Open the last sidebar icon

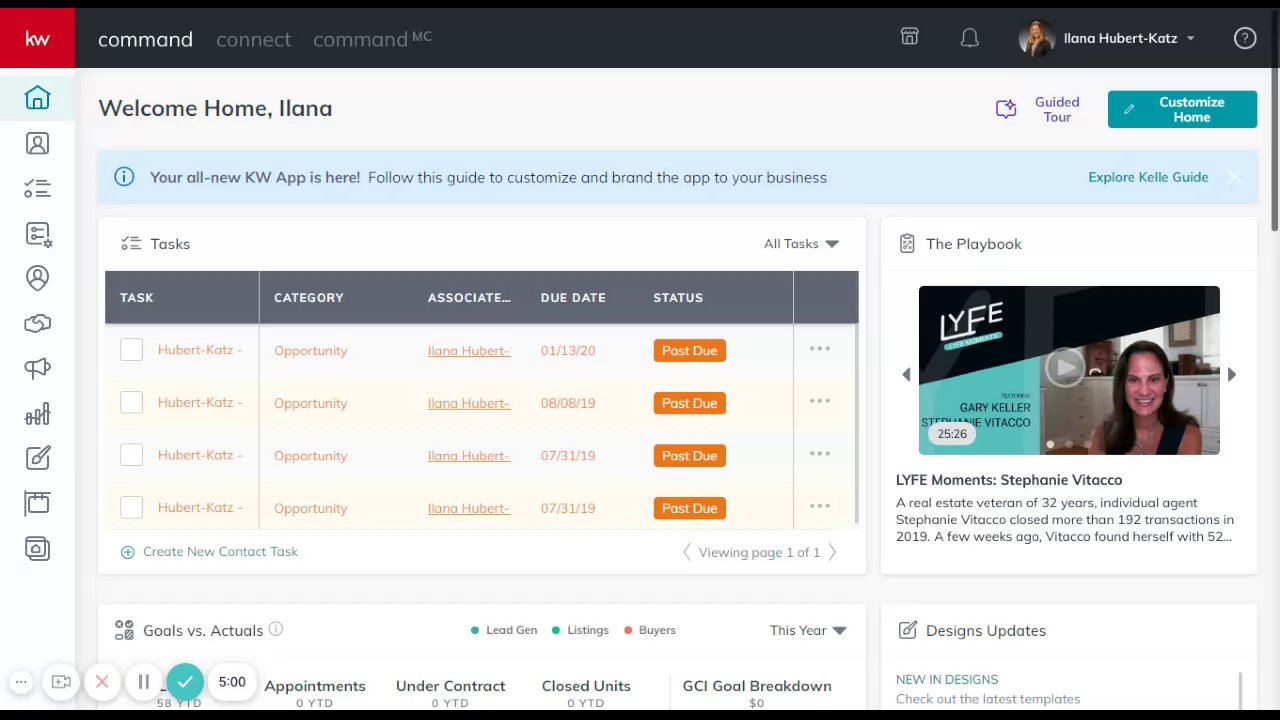tap(37, 548)
